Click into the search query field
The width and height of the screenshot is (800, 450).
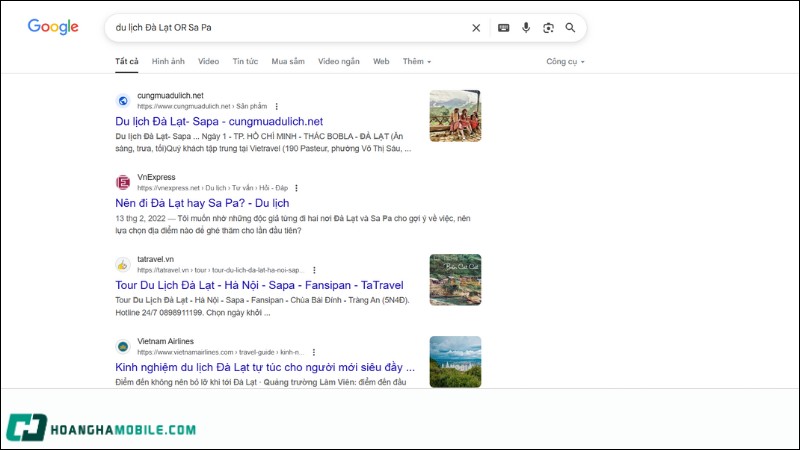(x=286, y=28)
